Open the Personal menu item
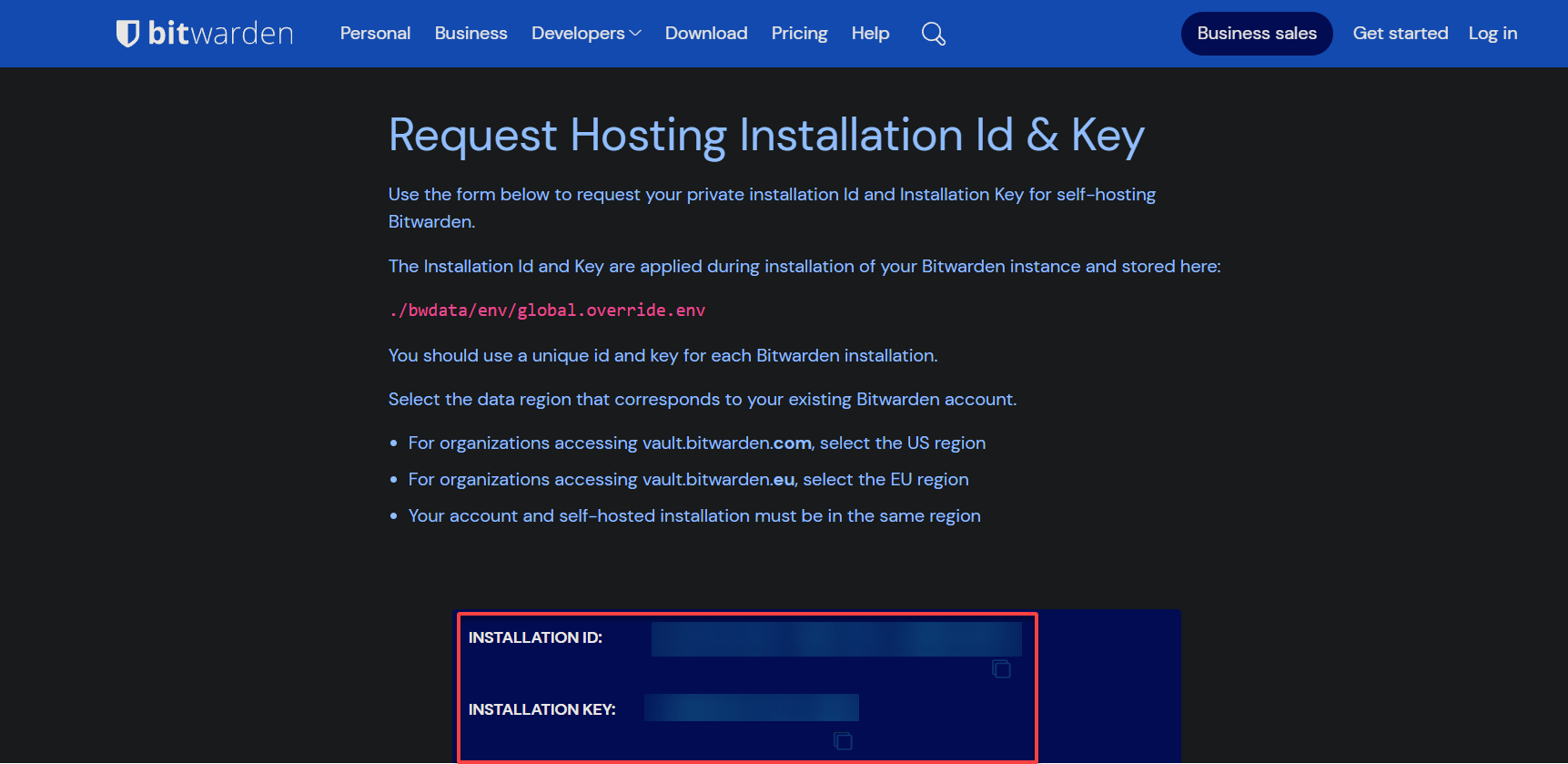This screenshot has height=764, width=1568. pyautogui.click(x=375, y=34)
